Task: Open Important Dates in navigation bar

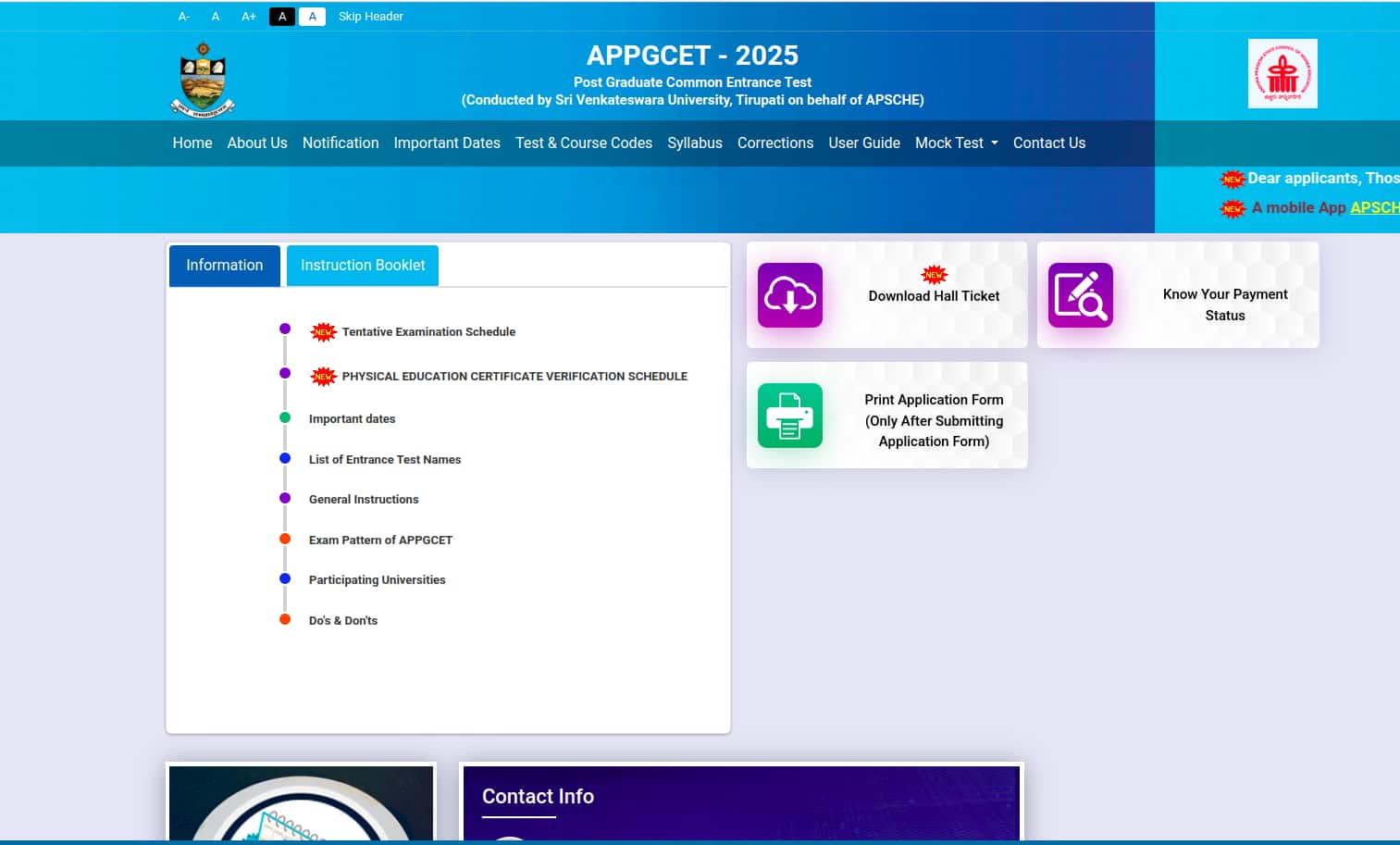Action: click(x=447, y=143)
